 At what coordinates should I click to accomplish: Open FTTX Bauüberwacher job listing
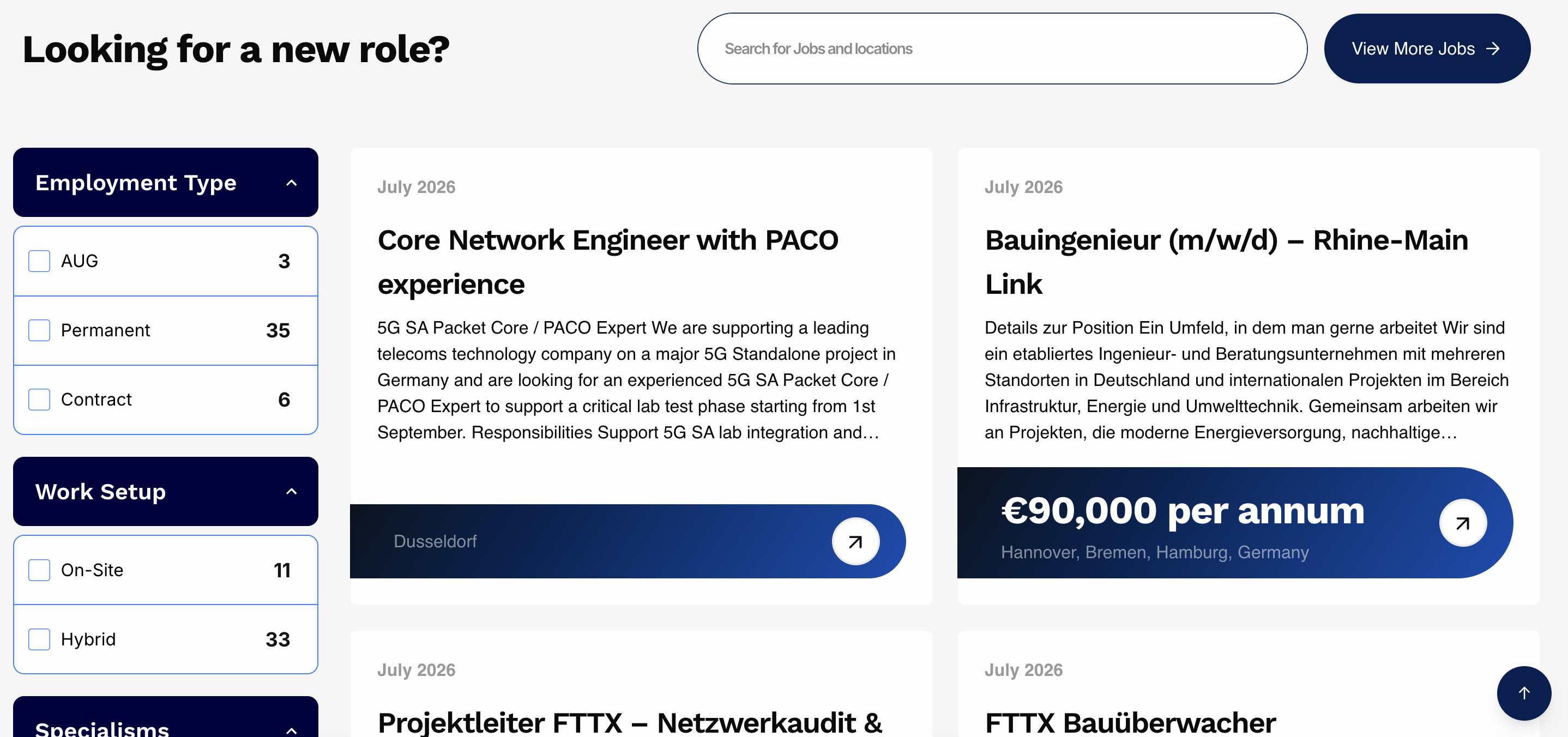click(1130, 723)
